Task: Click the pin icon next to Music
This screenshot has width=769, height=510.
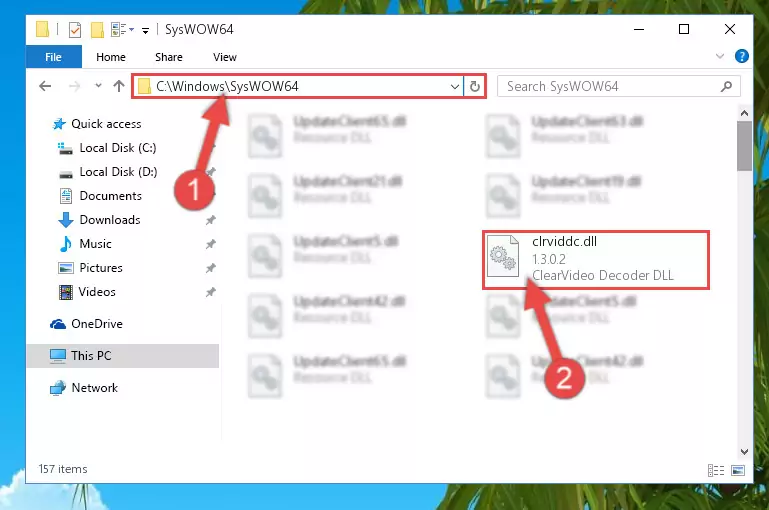Action: [x=210, y=244]
